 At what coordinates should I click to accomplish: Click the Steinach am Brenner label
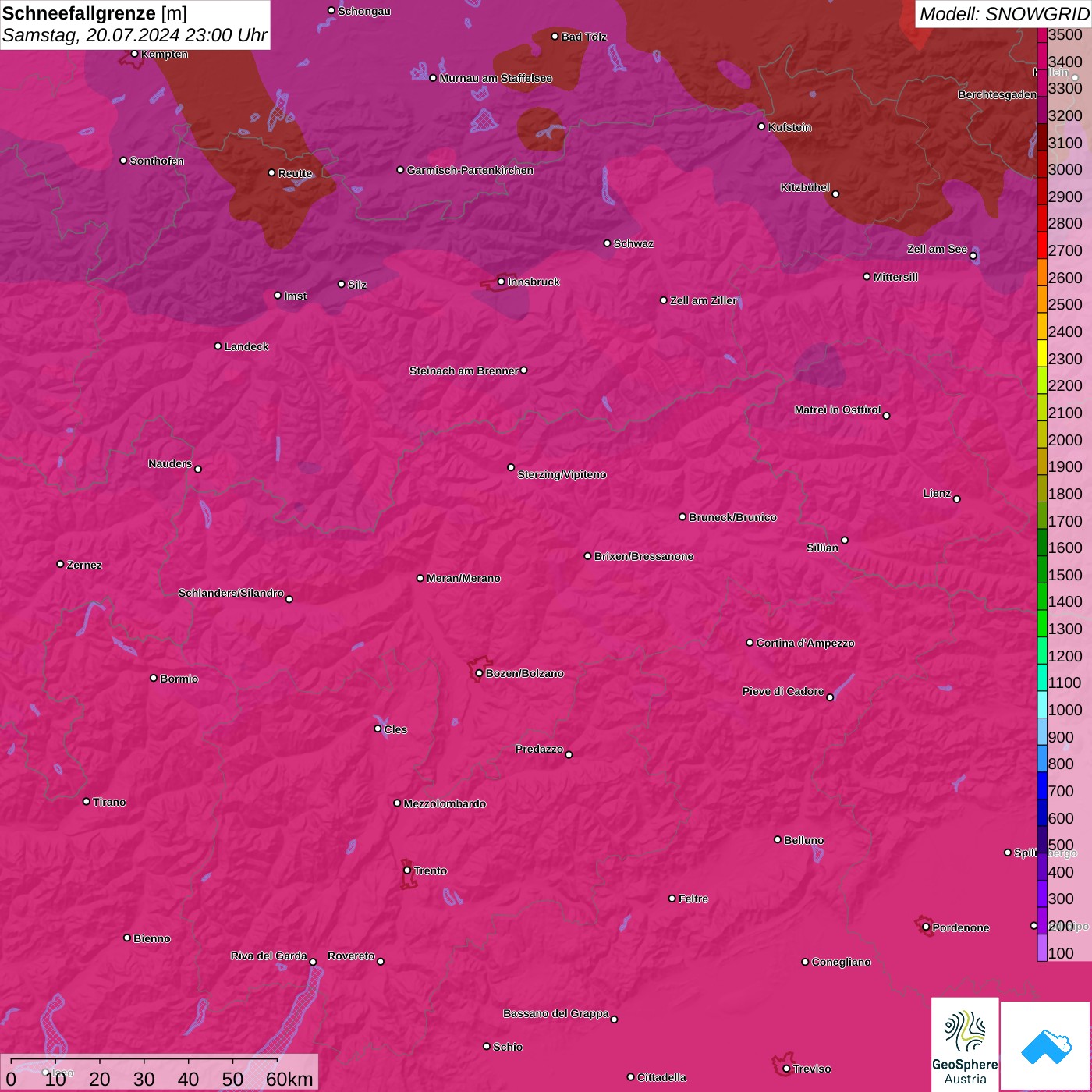464,370
